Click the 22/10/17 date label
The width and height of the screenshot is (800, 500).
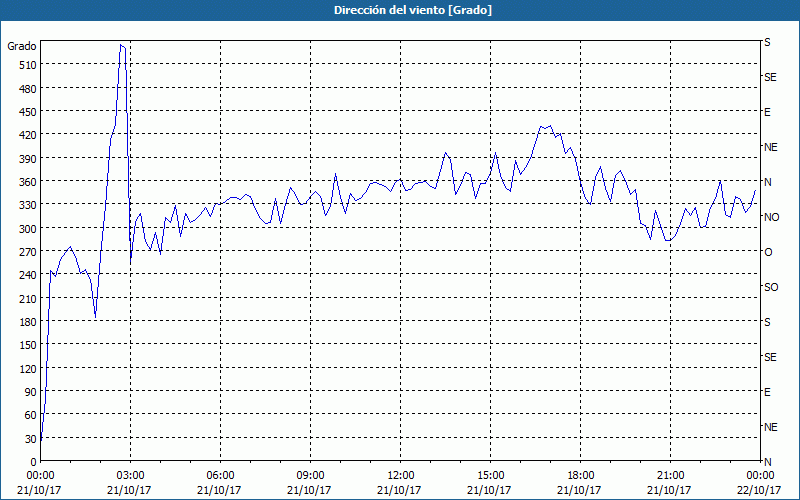point(759,490)
